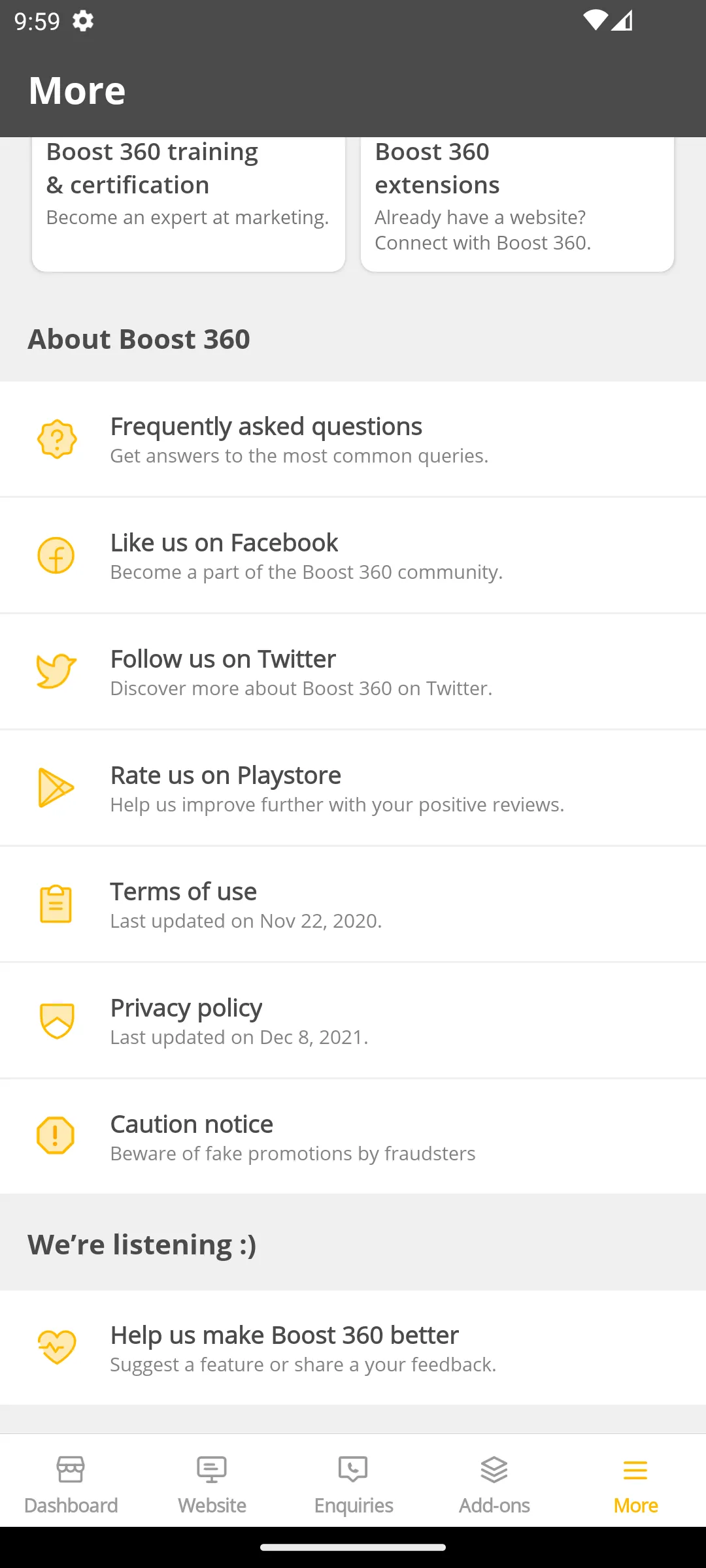706x1568 pixels.
Task: Tap the Facebook circle icon
Action: 56,555
